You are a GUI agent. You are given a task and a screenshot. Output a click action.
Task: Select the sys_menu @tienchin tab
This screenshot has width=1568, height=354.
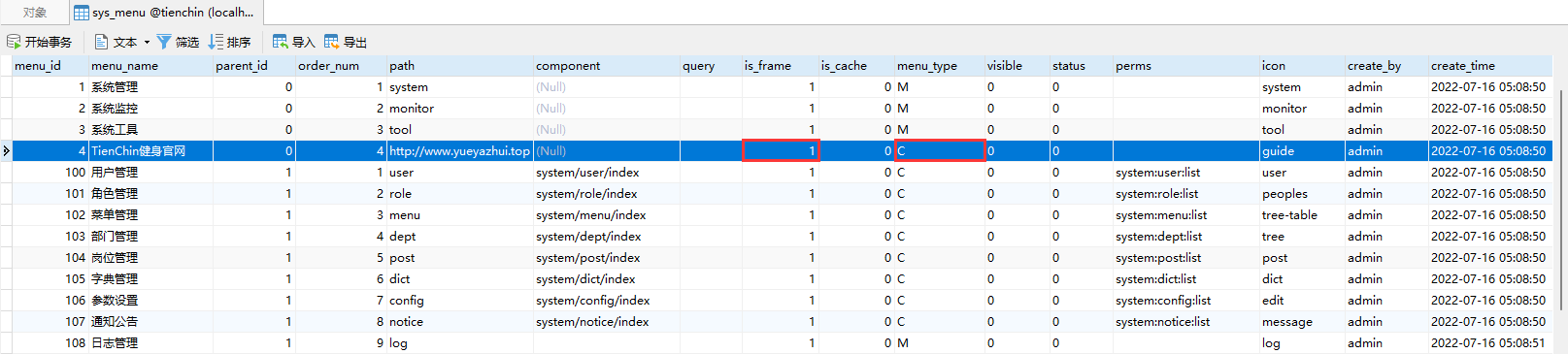(165, 13)
